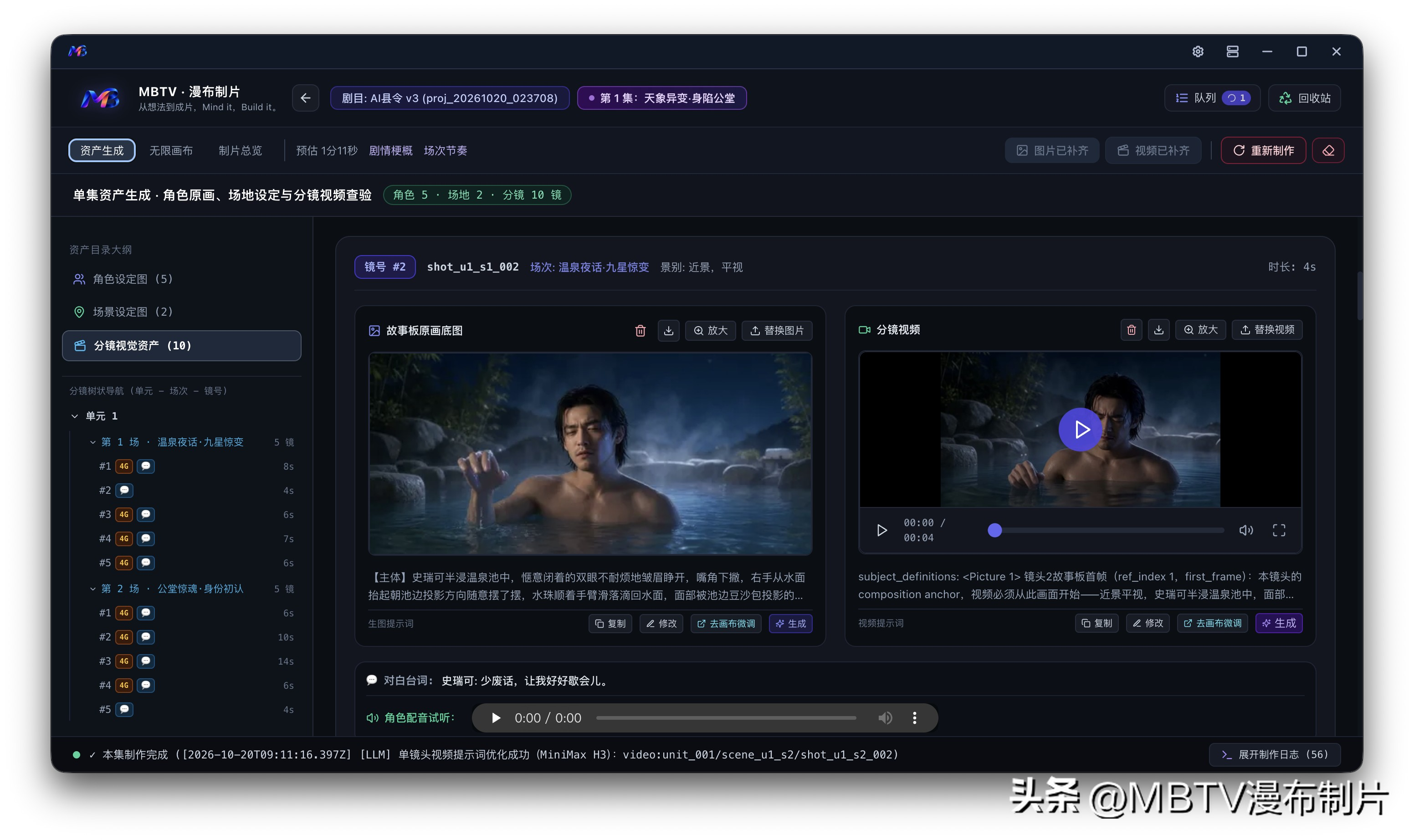Click 去画布微调 for the image prompt
The width and height of the screenshot is (1414, 840).
click(x=726, y=624)
